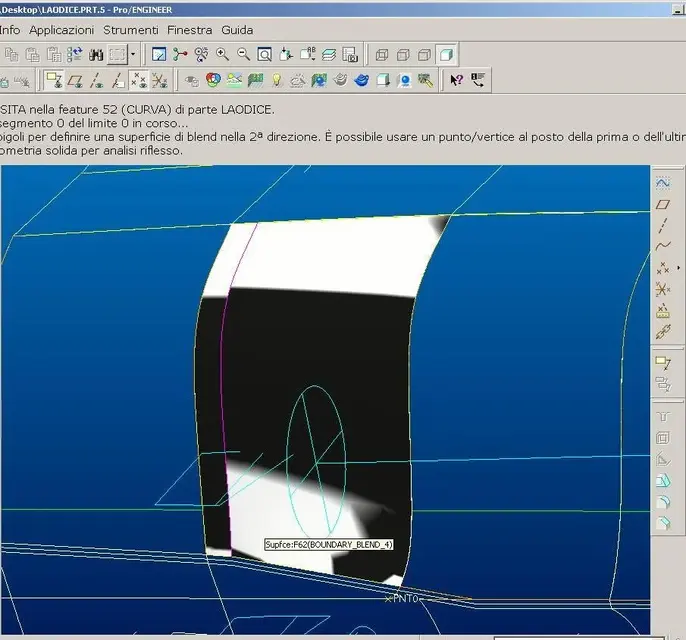Insert annotation feature from right toolbar
Viewport: 686px width, 640px height.
(663, 363)
